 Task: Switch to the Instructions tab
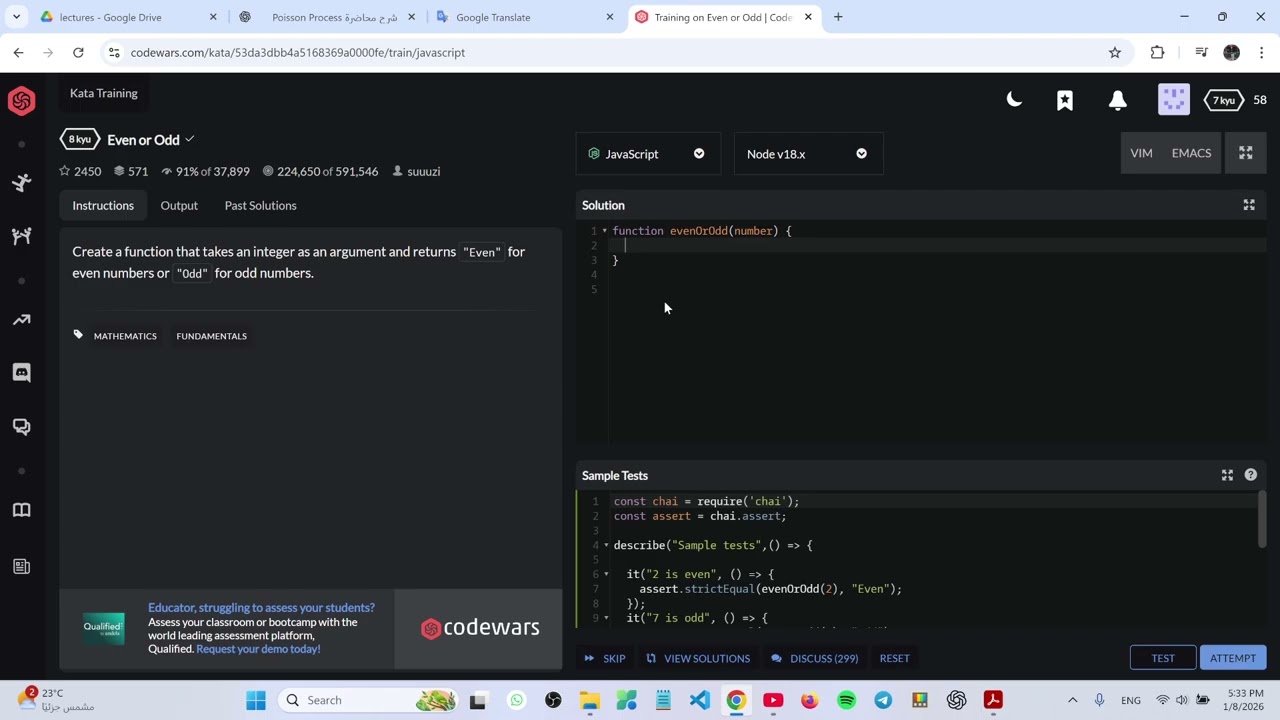click(x=103, y=205)
